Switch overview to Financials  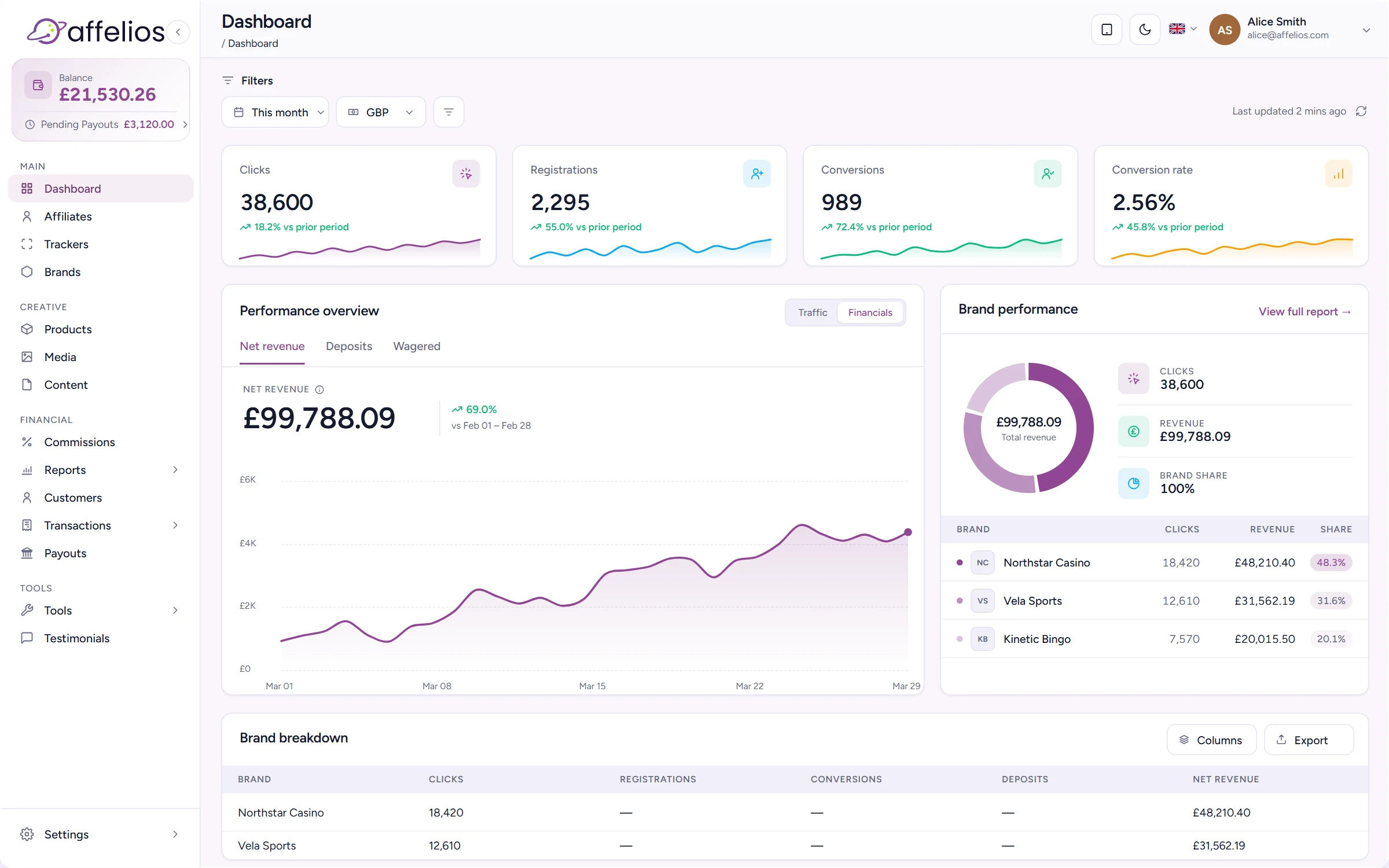pyautogui.click(x=870, y=312)
